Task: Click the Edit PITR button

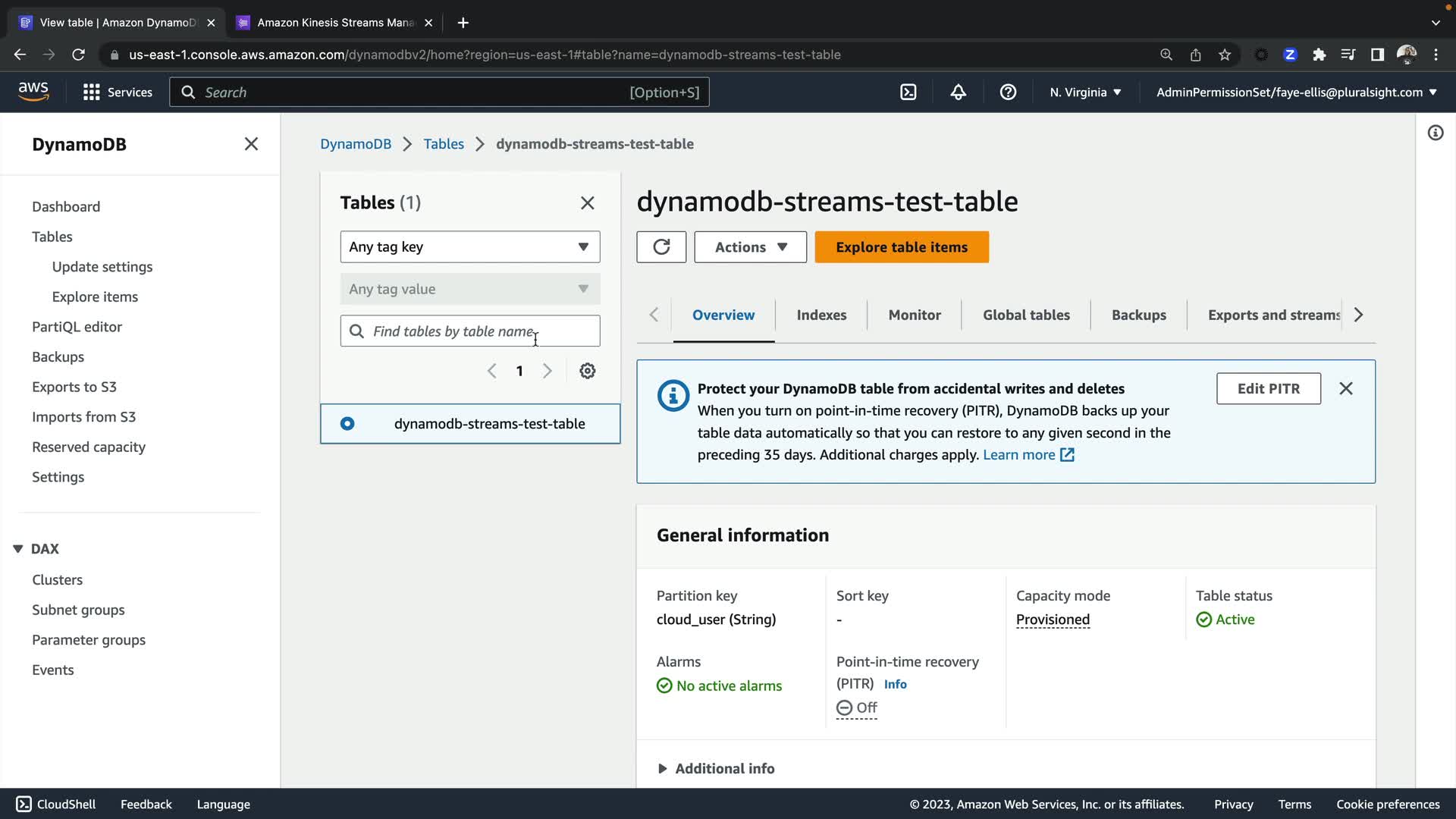Action: click(1268, 388)
